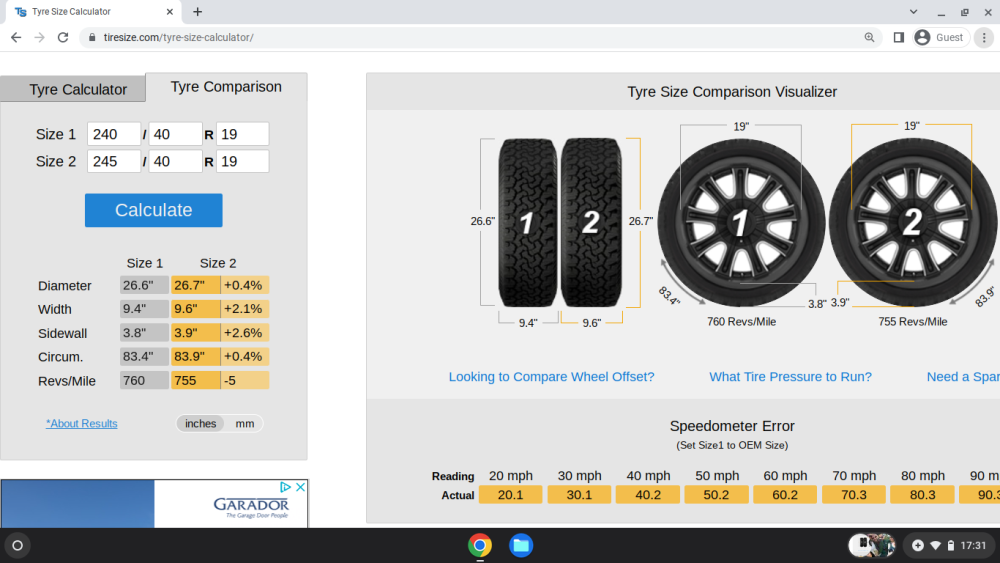The image size is (1000, 563).
Task: Click the diameter difference +0.4%
Action: click(245, 285)
